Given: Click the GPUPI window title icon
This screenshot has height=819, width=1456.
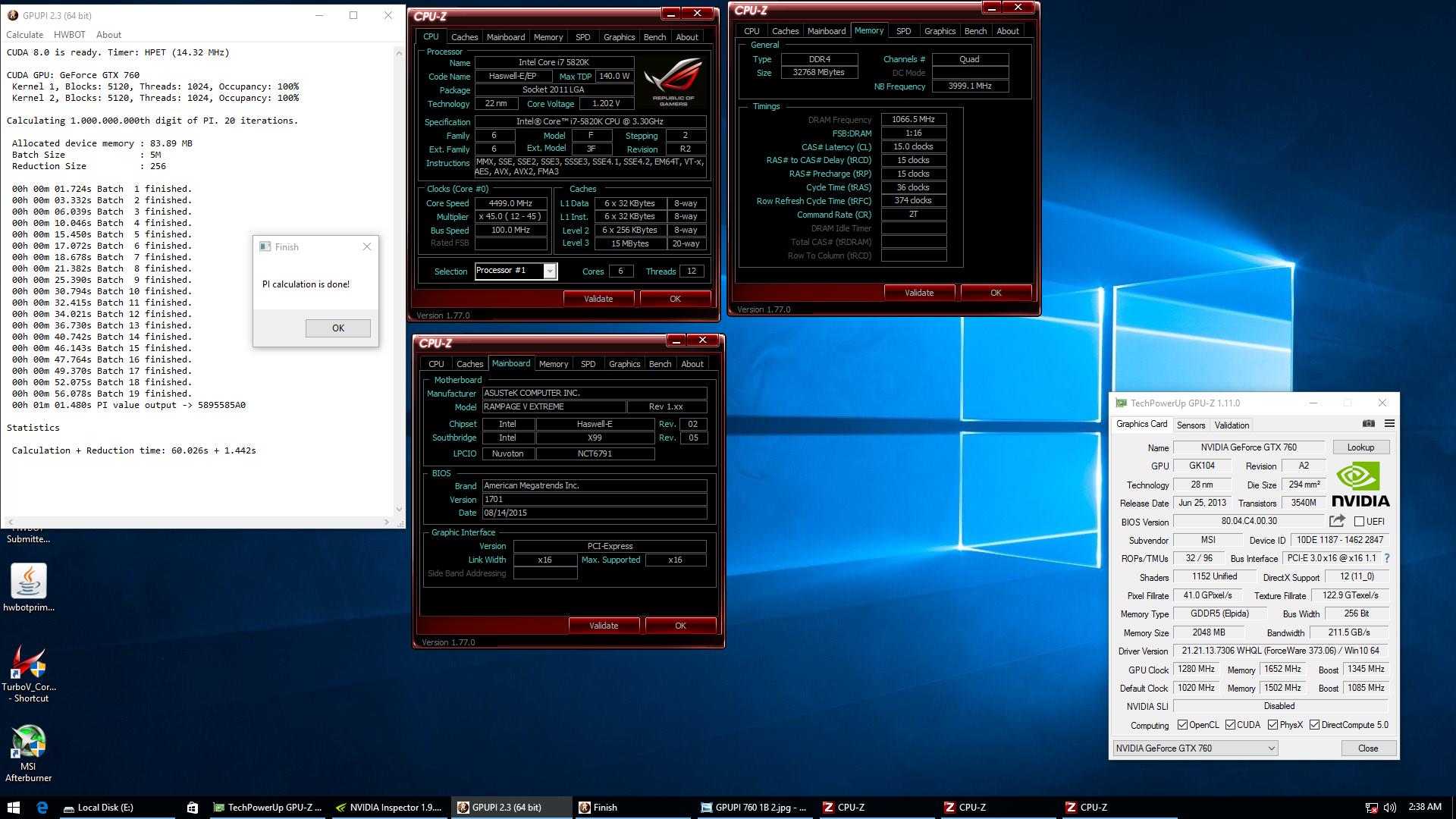Looking at the screenshot, I should pyautogui.click(x=13, y=15).
